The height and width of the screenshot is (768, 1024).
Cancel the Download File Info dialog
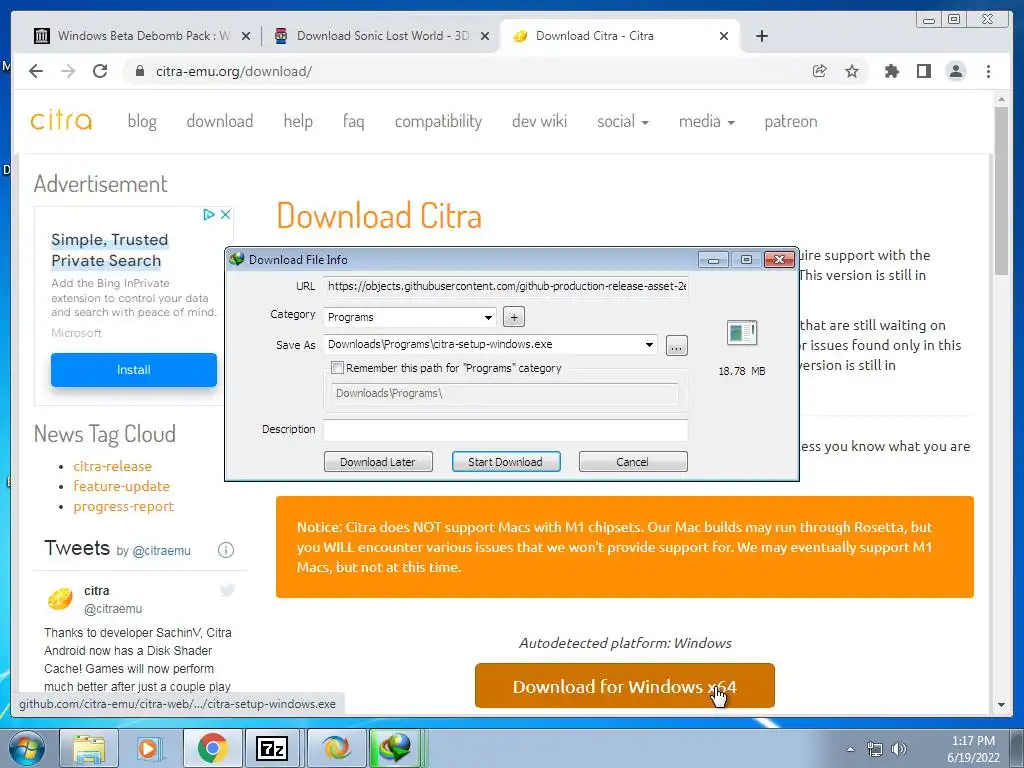[633, 462]
